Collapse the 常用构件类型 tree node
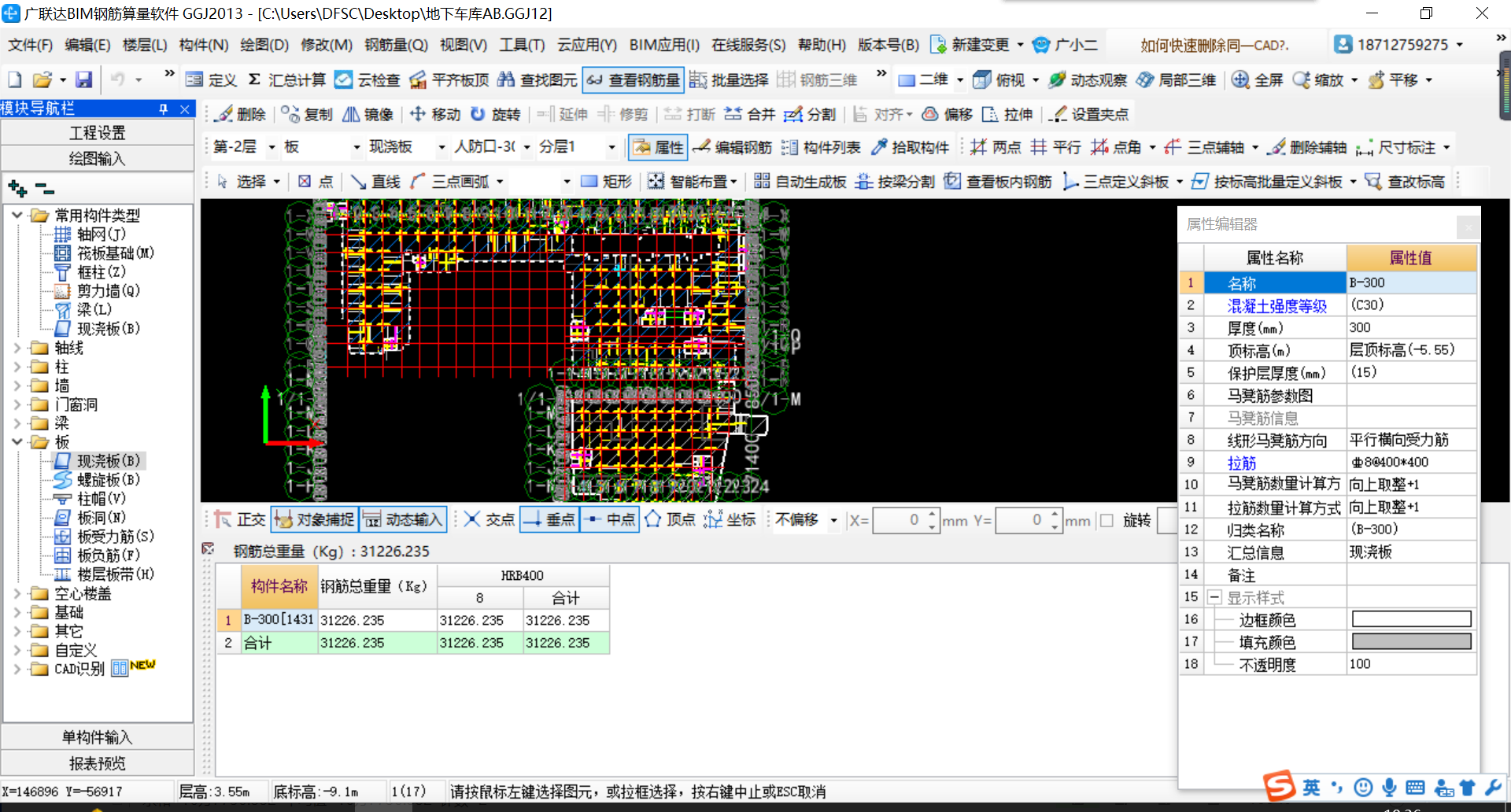Screen dimensions: 1511x812 pos(17,215)
